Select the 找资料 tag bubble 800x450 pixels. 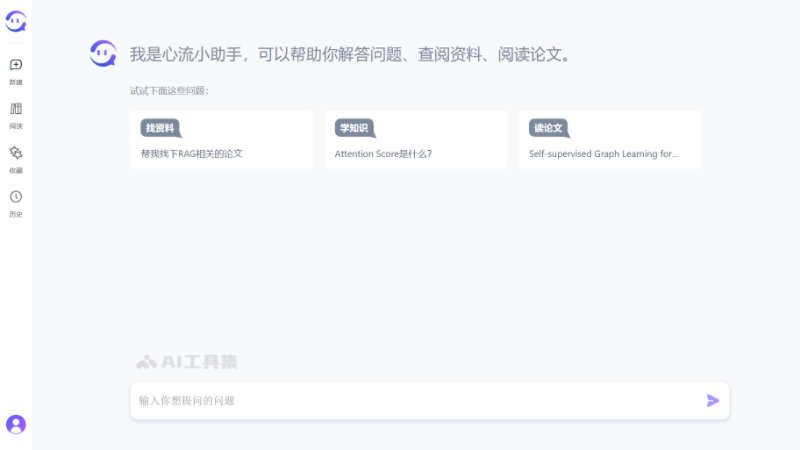pyautogui.click(x=160, y=128)
